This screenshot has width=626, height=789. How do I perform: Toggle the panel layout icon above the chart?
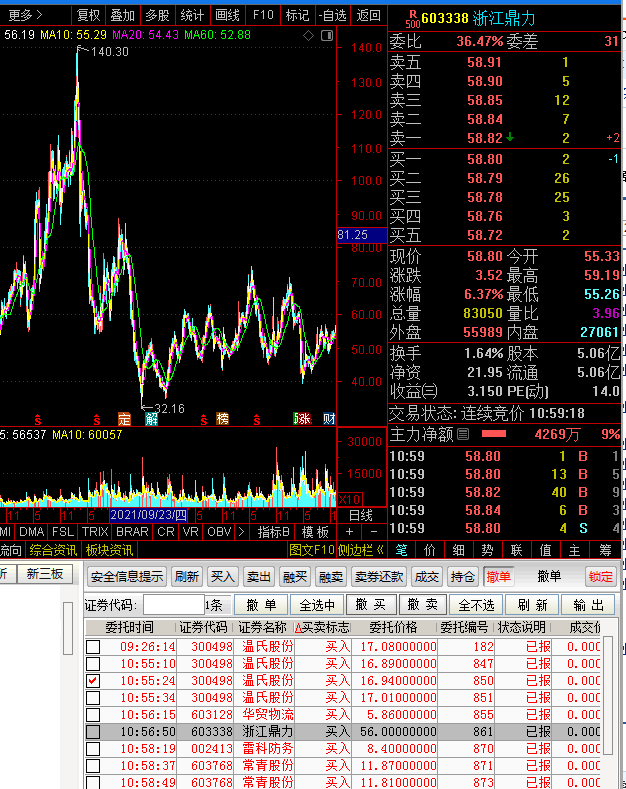327,35
